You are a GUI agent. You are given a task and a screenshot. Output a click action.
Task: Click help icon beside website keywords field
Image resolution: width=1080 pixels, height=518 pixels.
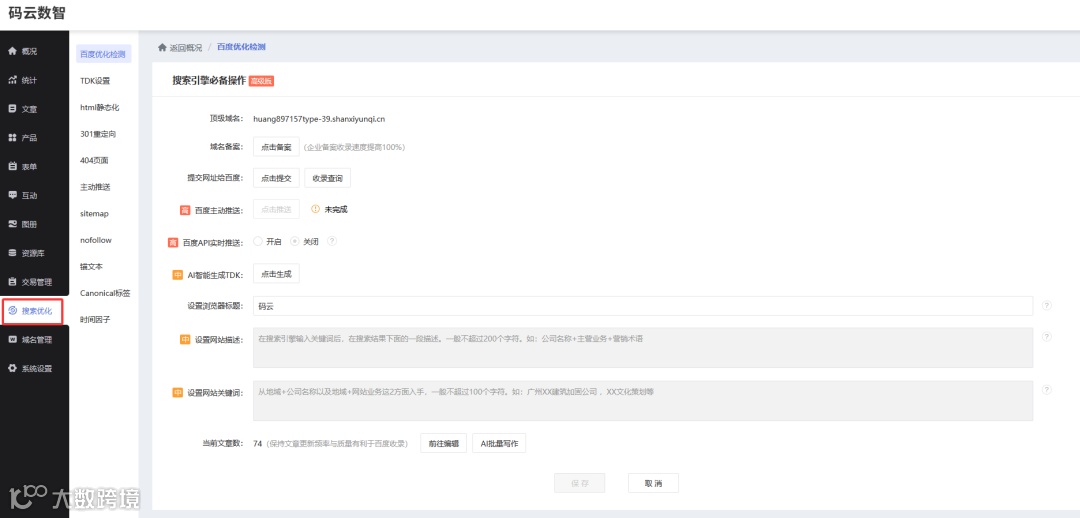coord(1047,390)
